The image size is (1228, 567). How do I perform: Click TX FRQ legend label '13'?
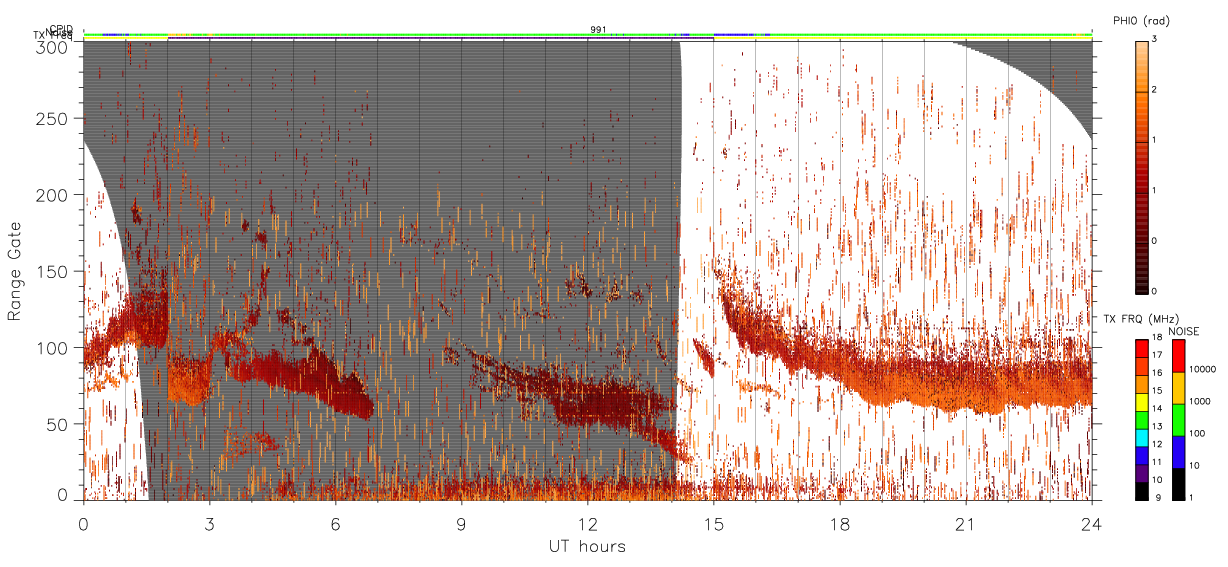1158,426
